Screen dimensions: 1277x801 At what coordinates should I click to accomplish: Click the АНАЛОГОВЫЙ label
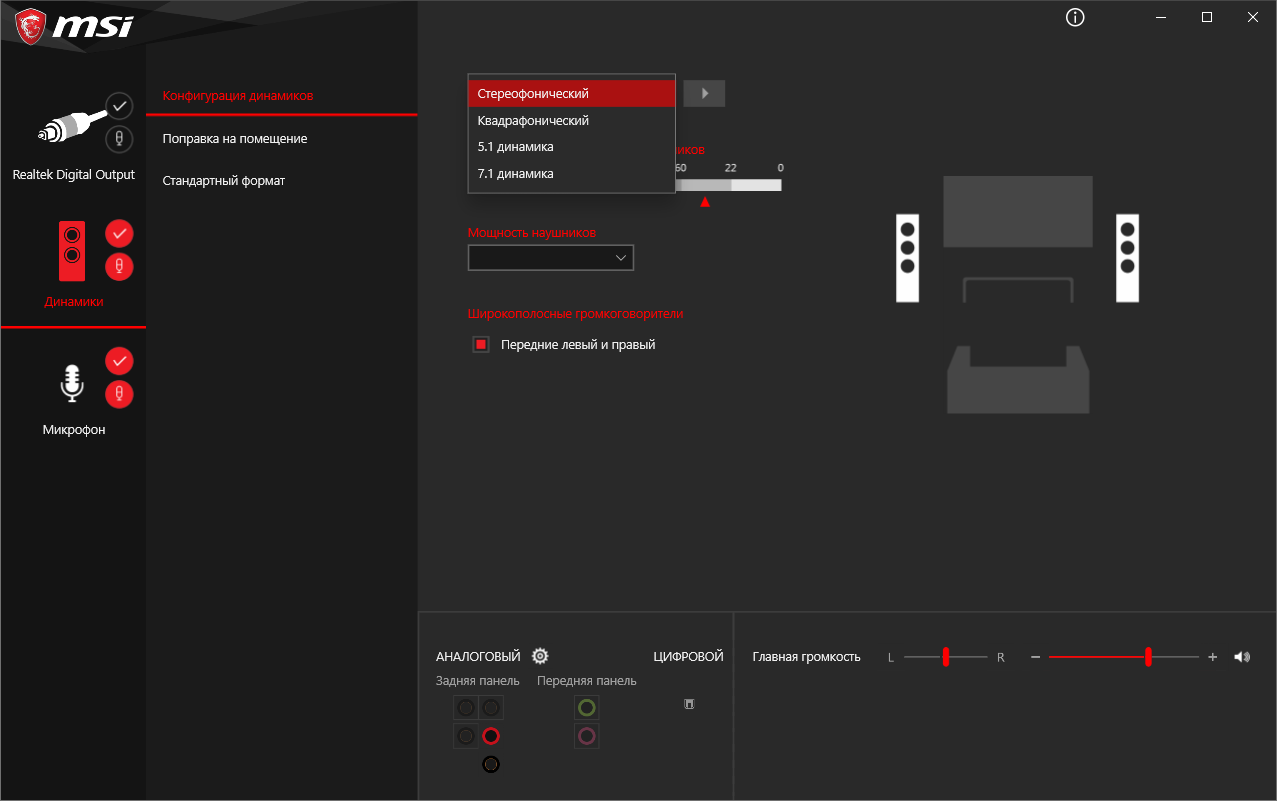pos(478,657)
